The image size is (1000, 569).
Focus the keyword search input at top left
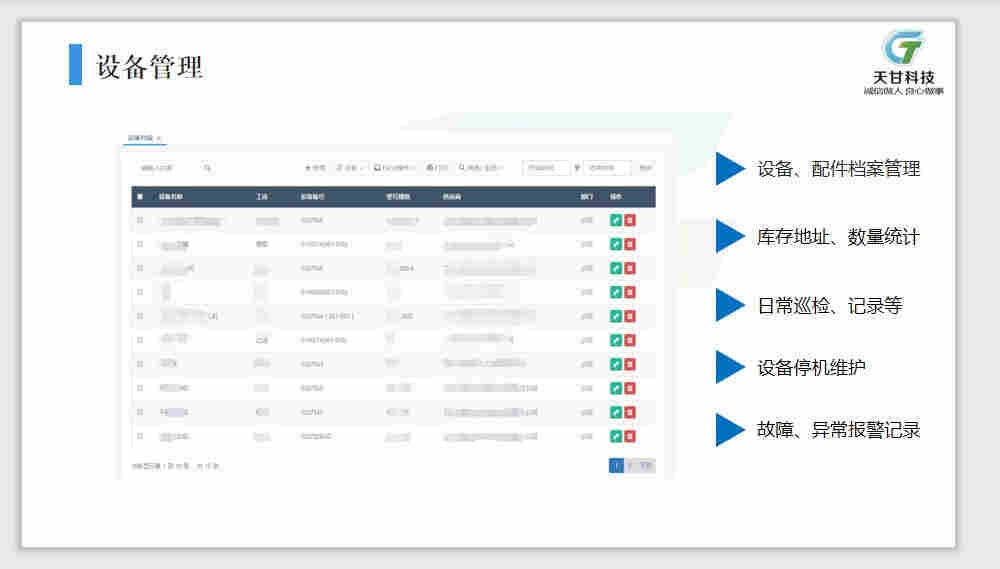[165, 168]
